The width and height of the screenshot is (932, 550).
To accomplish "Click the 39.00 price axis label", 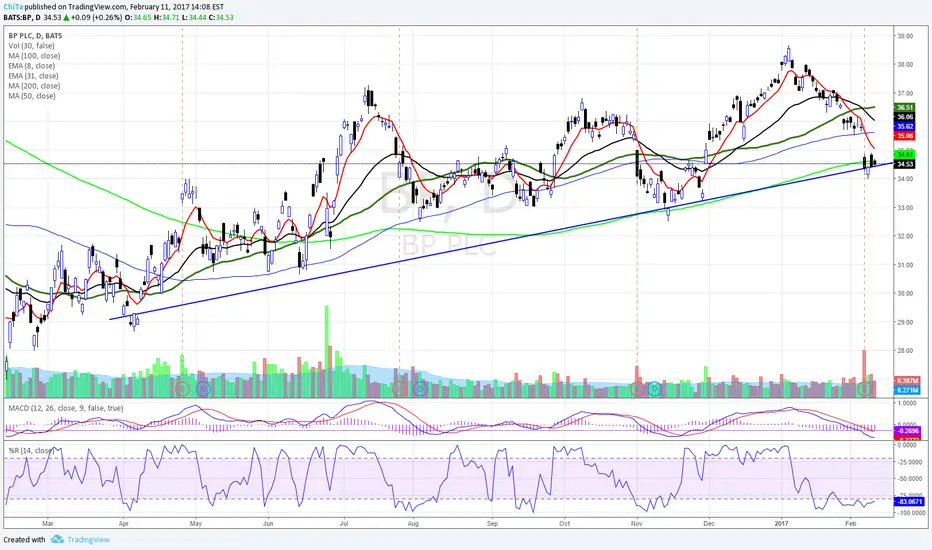I will [x=905, y=36].
